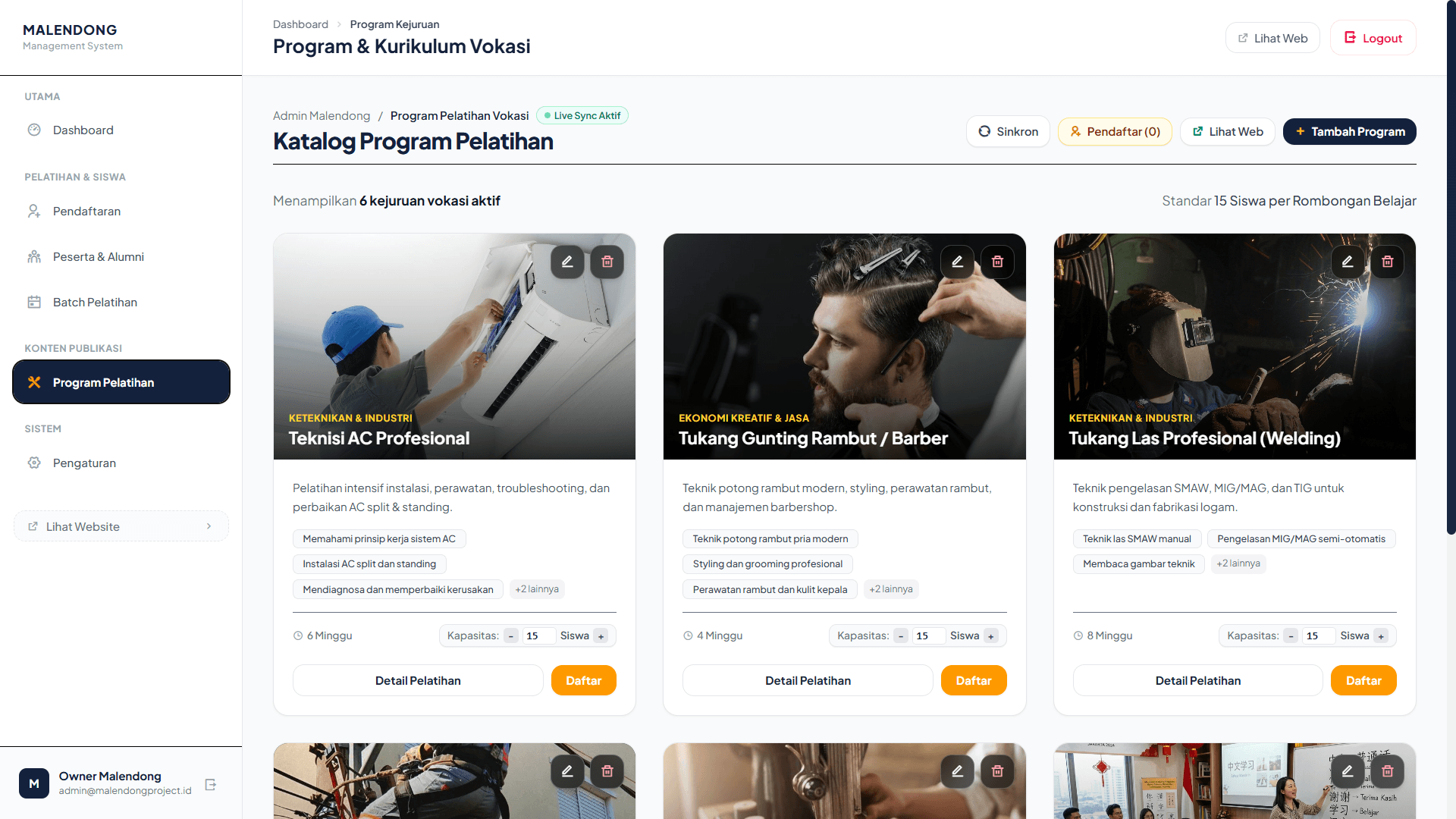
Task: Decrease capacity for Teknisi AC Profesional
Action: click(511, 636)
